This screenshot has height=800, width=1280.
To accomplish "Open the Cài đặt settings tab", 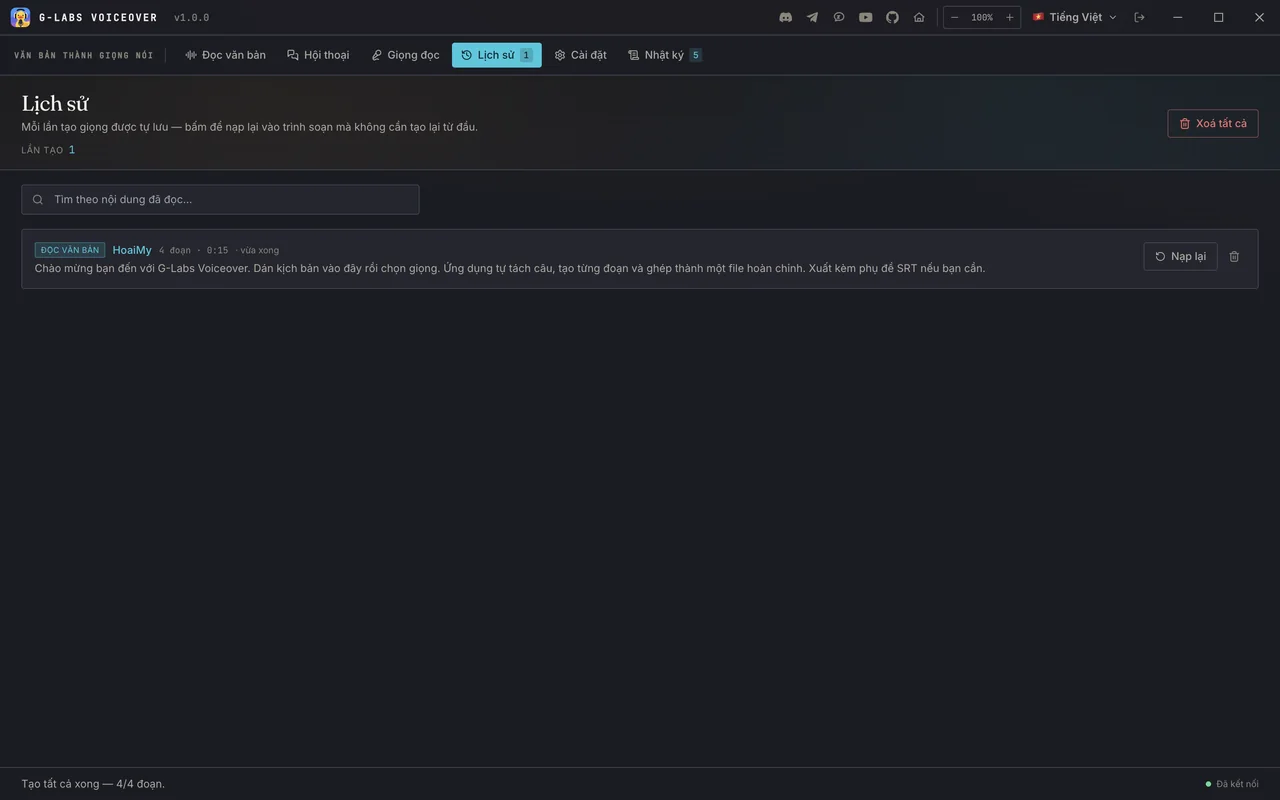I will point(581,55).
